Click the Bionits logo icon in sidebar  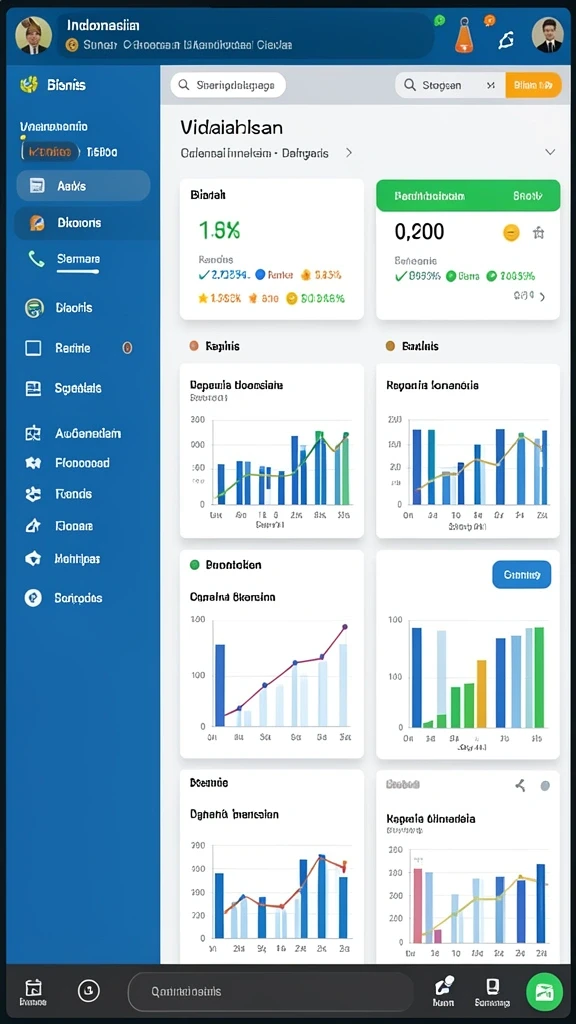click(x=29, y=84)
